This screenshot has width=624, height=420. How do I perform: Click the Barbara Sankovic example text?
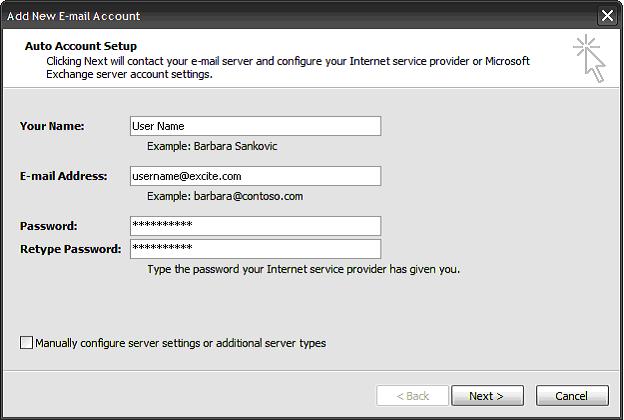point(212,146)
